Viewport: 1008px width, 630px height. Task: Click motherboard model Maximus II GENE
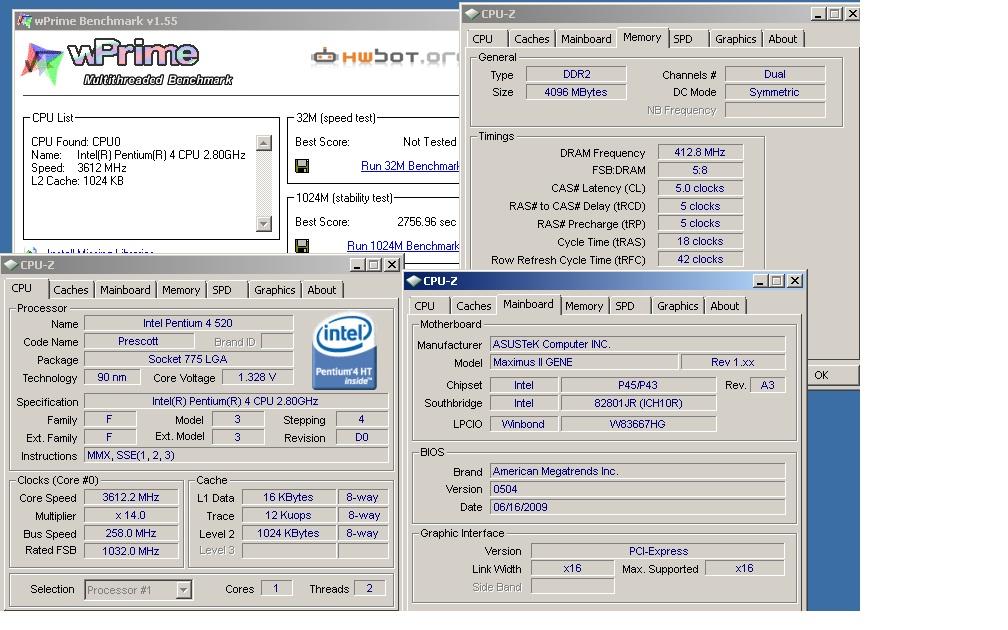[x=584, y=362]
